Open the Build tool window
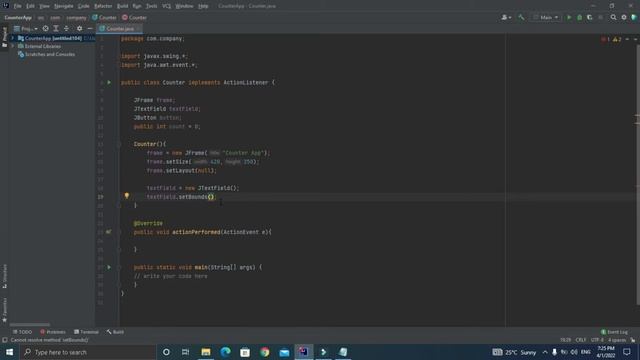 coord(115,332)
